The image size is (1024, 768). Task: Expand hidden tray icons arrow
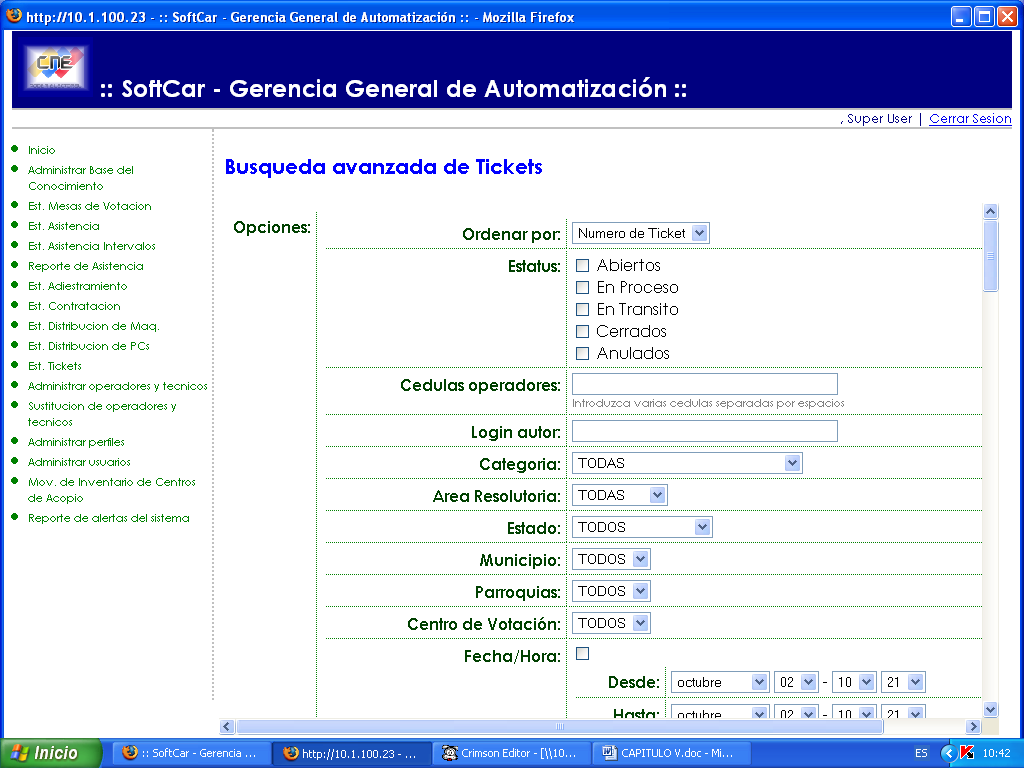948,753
